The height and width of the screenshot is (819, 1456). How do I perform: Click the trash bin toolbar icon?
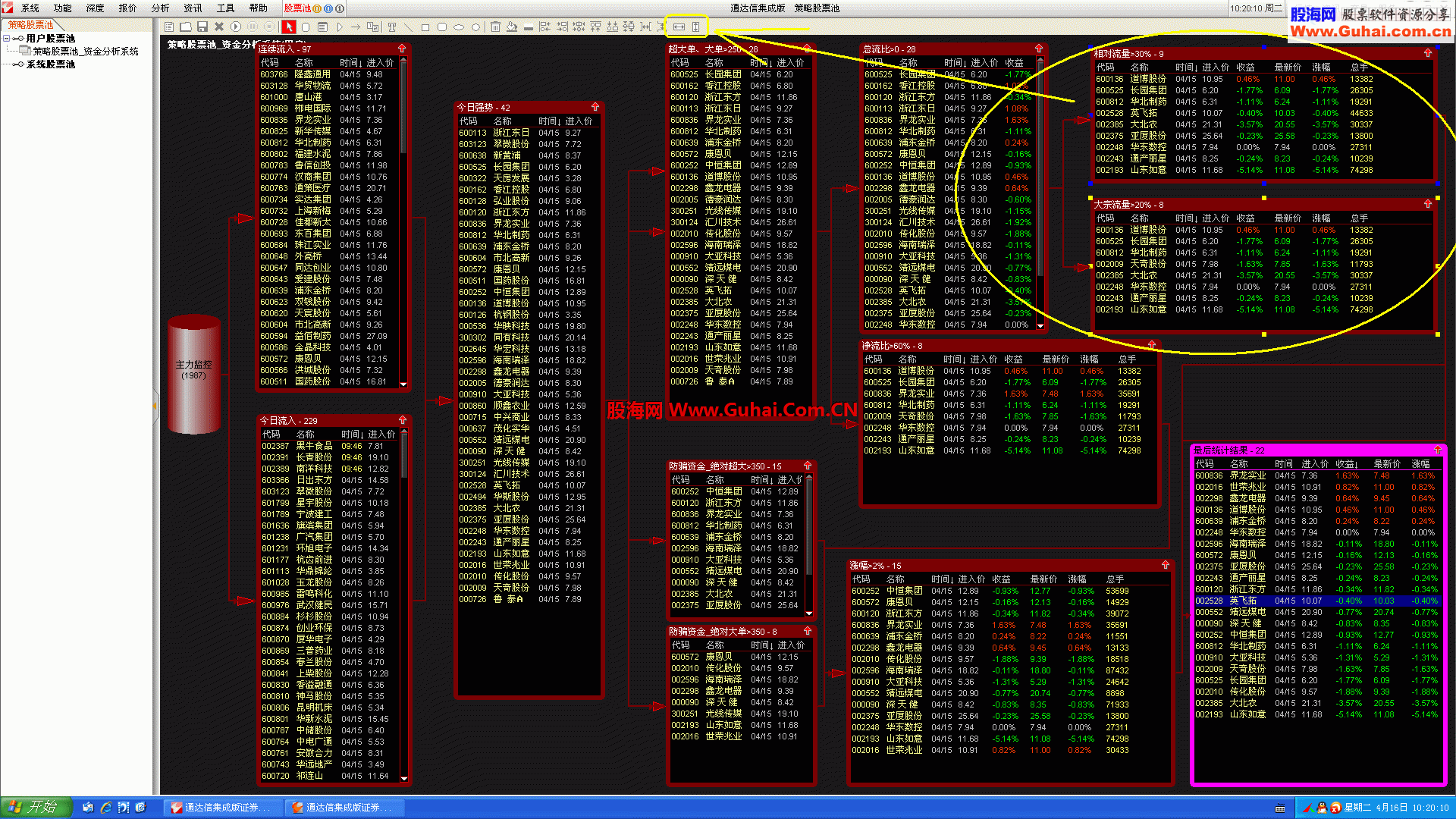tap(495, 27)
